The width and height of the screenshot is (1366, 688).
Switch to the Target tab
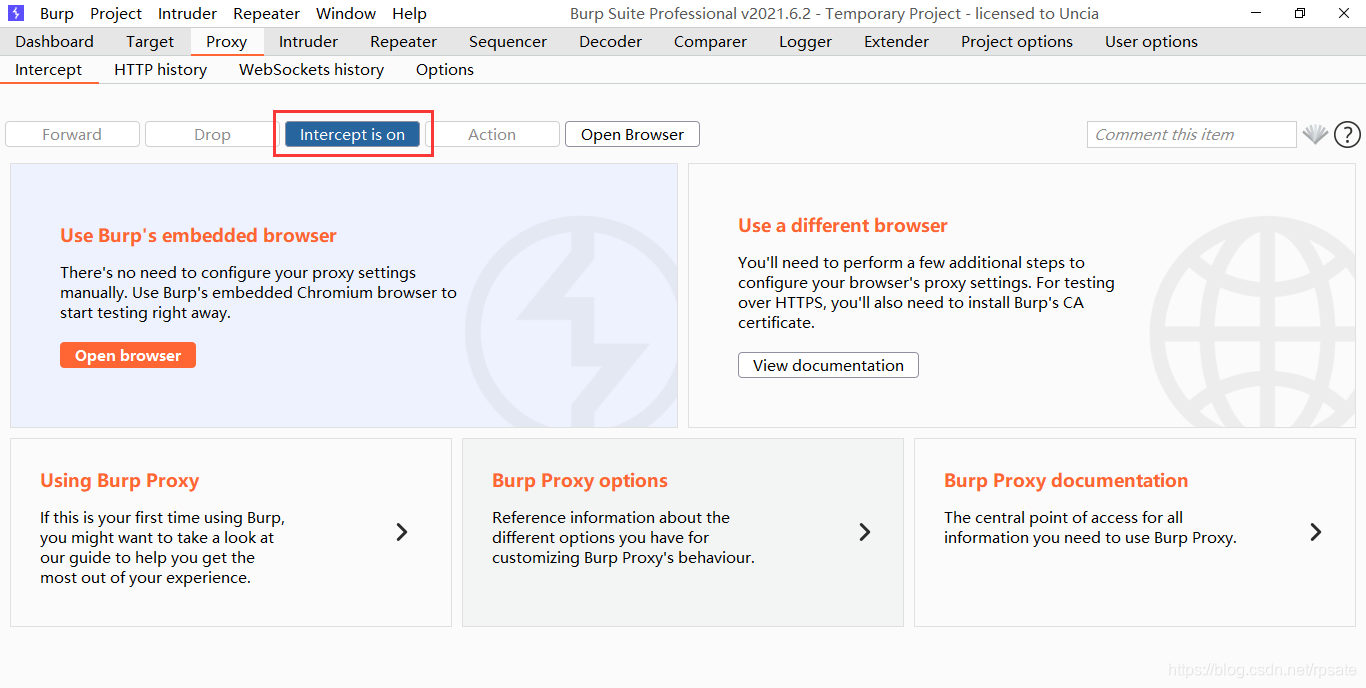click(150, 42)
